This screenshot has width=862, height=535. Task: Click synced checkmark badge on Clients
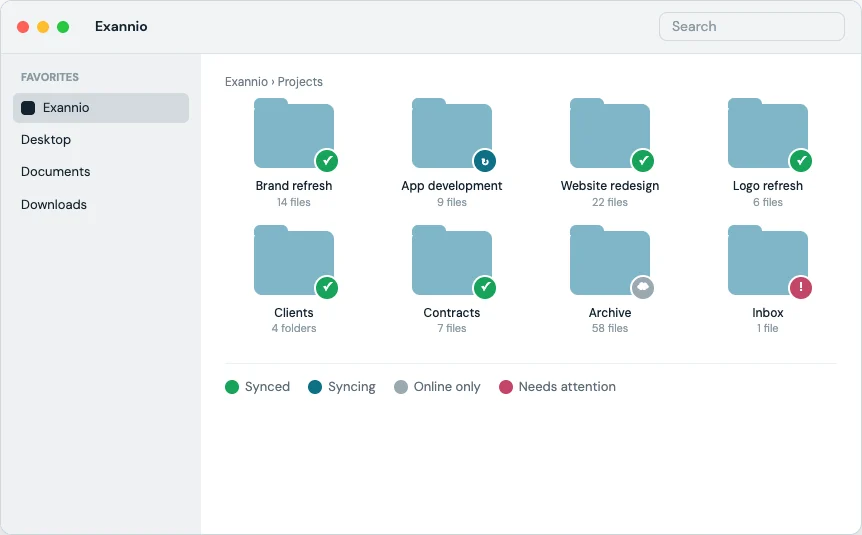pyautogui.click(x=327, y=288)
